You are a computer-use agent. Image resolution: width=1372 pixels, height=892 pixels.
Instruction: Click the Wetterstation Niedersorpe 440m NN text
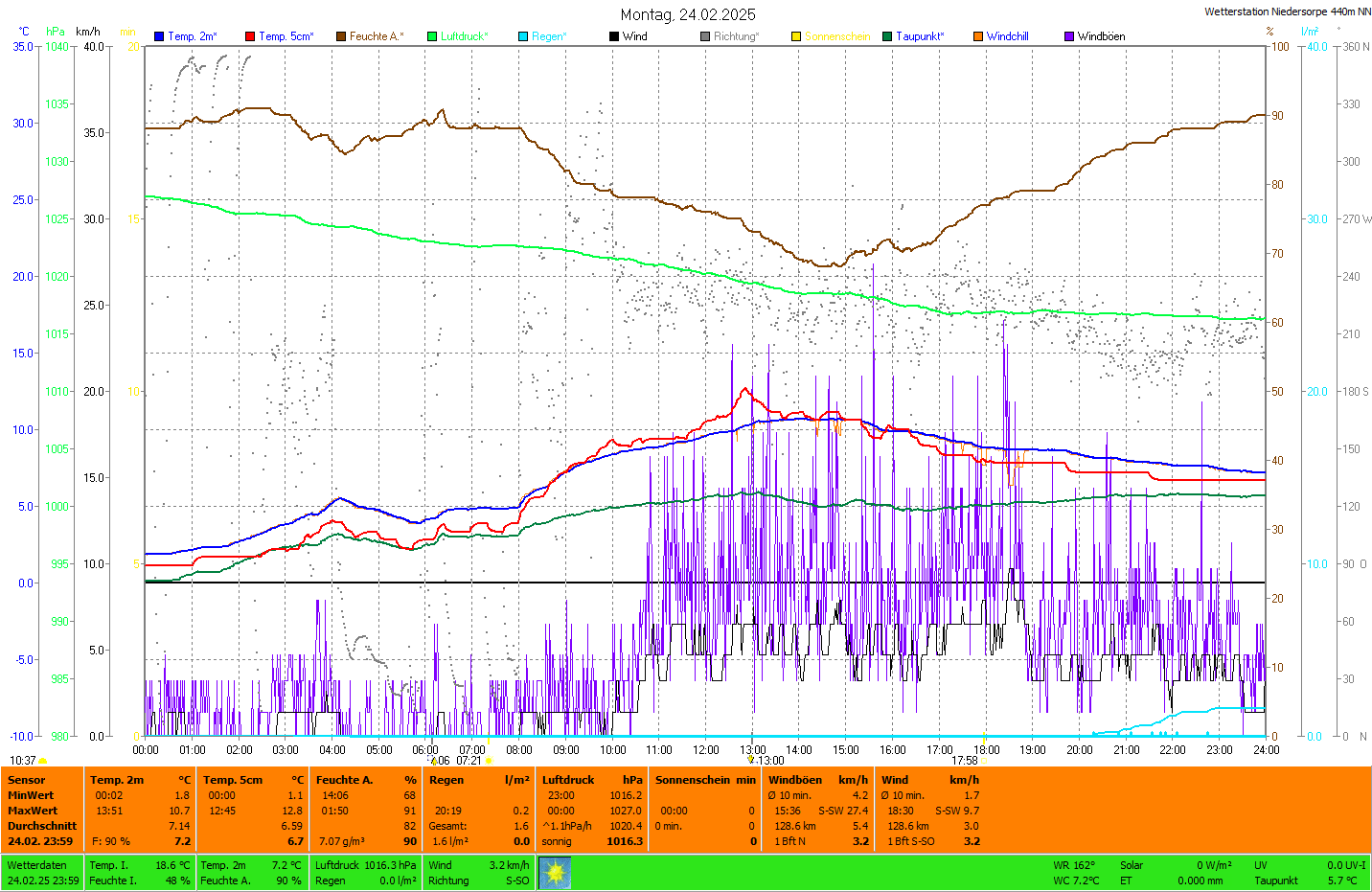click(1287, 12)
